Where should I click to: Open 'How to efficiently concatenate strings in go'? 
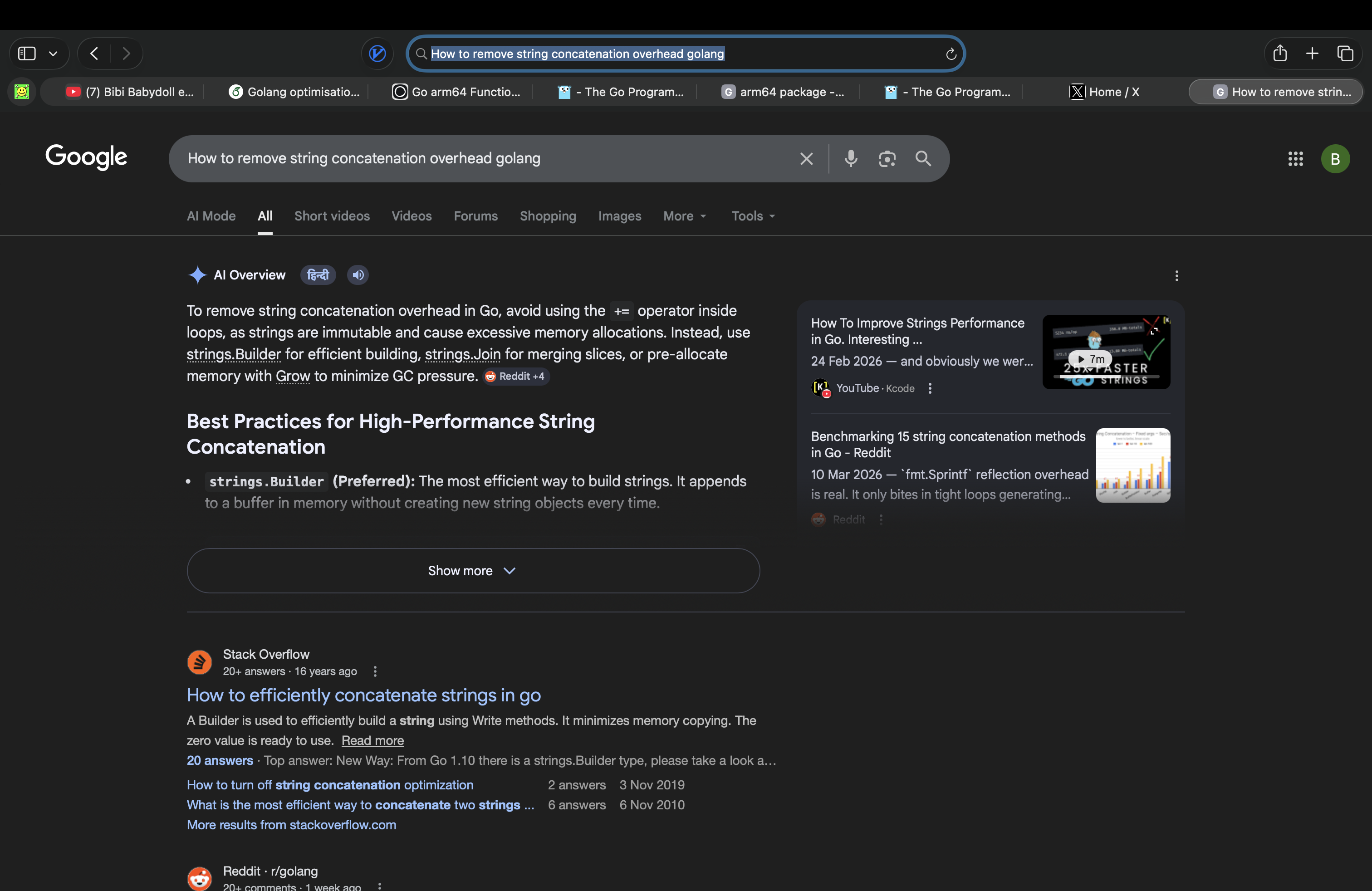[363, 695]
